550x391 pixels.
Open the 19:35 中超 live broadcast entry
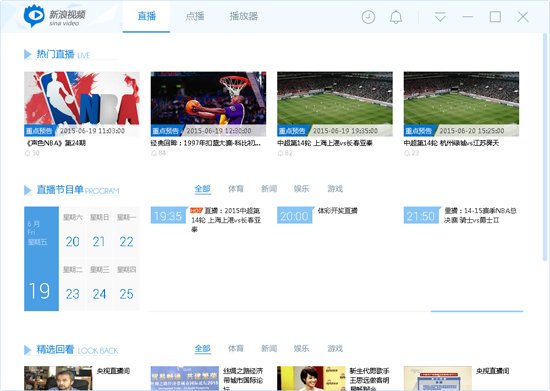206,220
